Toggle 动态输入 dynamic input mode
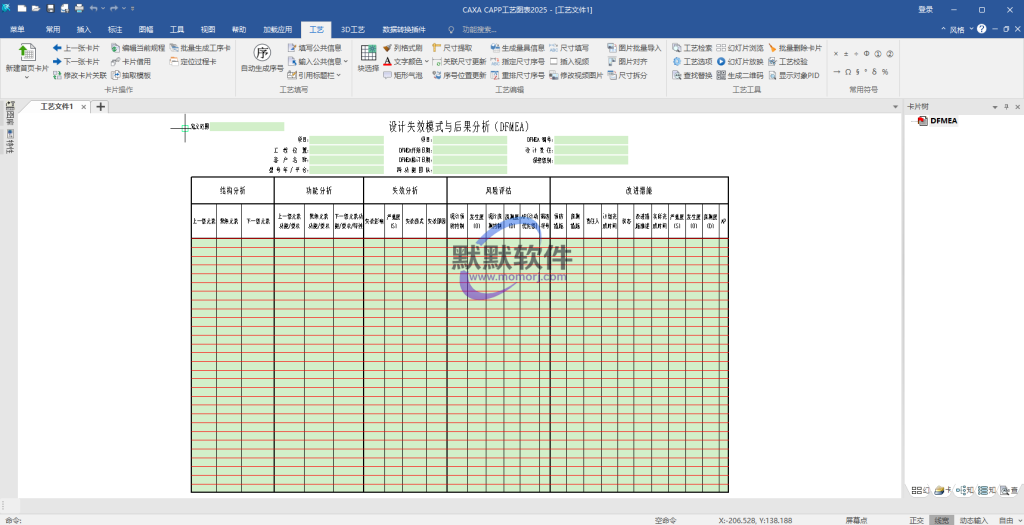Image resolution: width=1024 pixels, height=525 pixels. [973, 520]
